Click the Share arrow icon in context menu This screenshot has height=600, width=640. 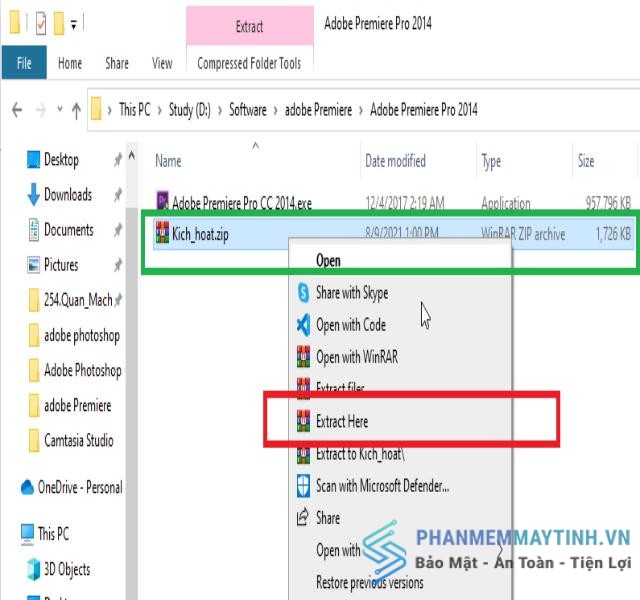[x=302, y=517]
